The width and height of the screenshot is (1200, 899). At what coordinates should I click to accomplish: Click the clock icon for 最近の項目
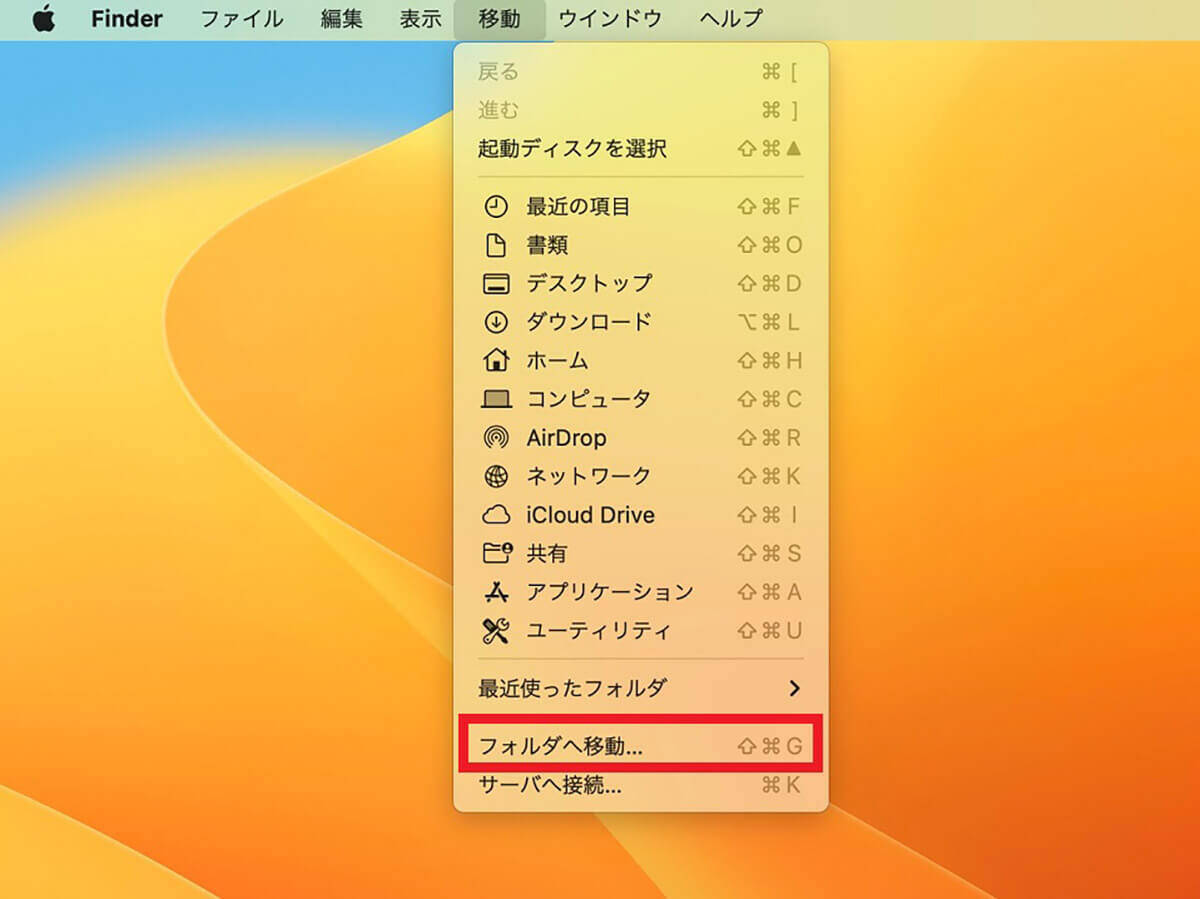pyautogui.click(x=496, y=207)
